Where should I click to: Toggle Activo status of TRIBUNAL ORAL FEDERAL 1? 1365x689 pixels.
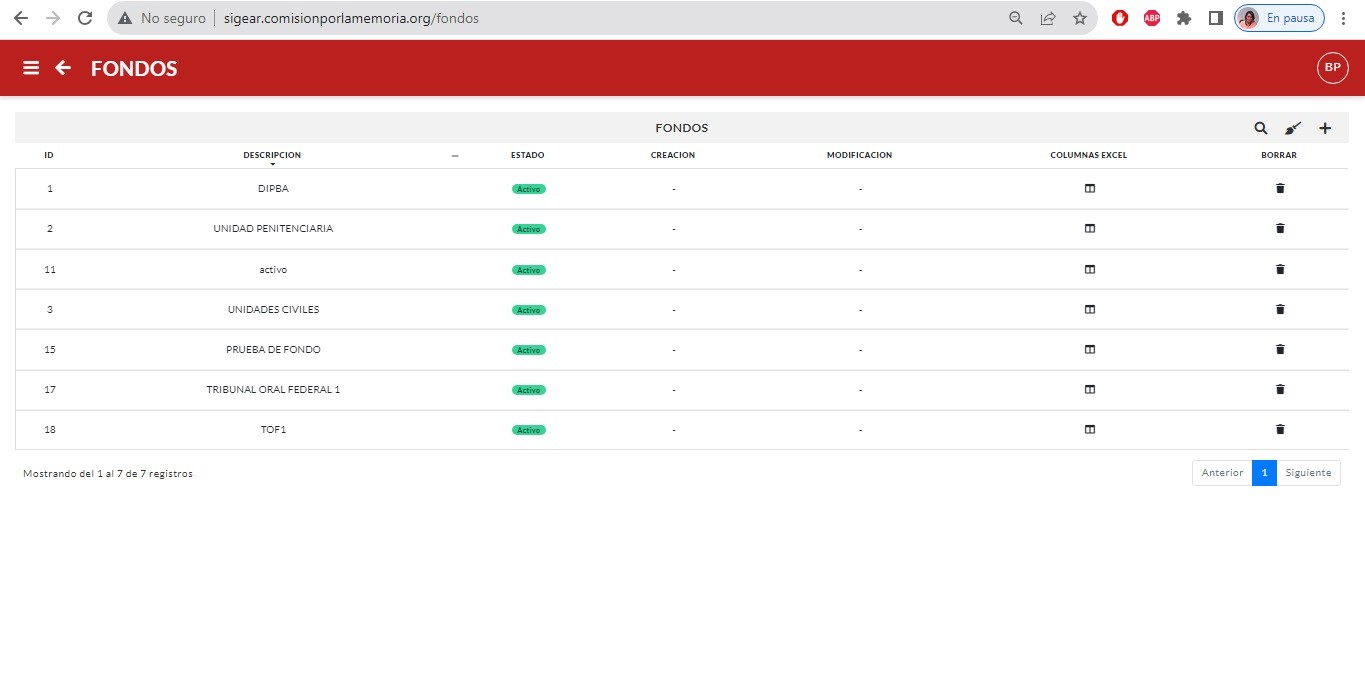tap(528, 390)
